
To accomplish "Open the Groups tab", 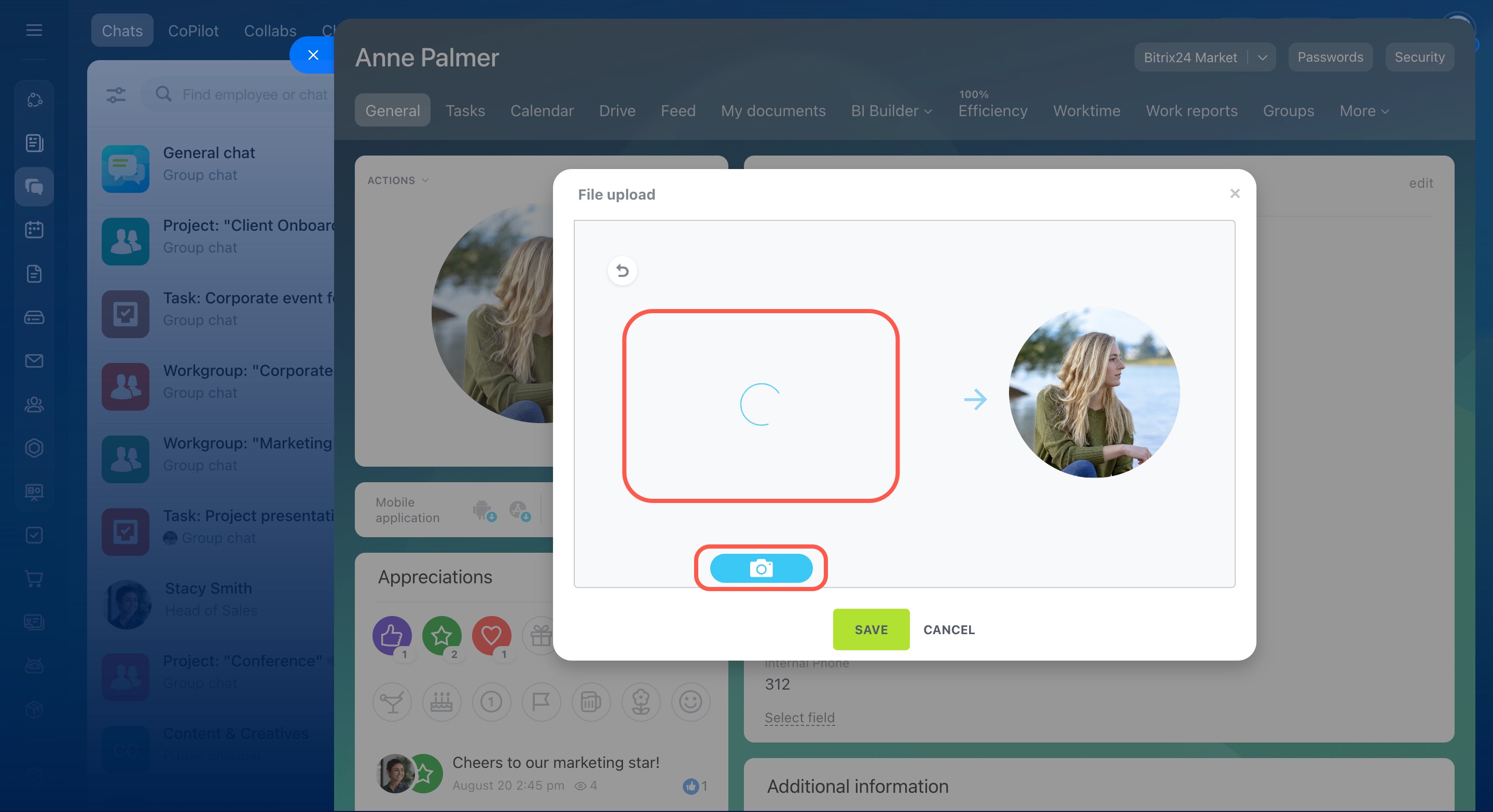I will [1289, 110].
